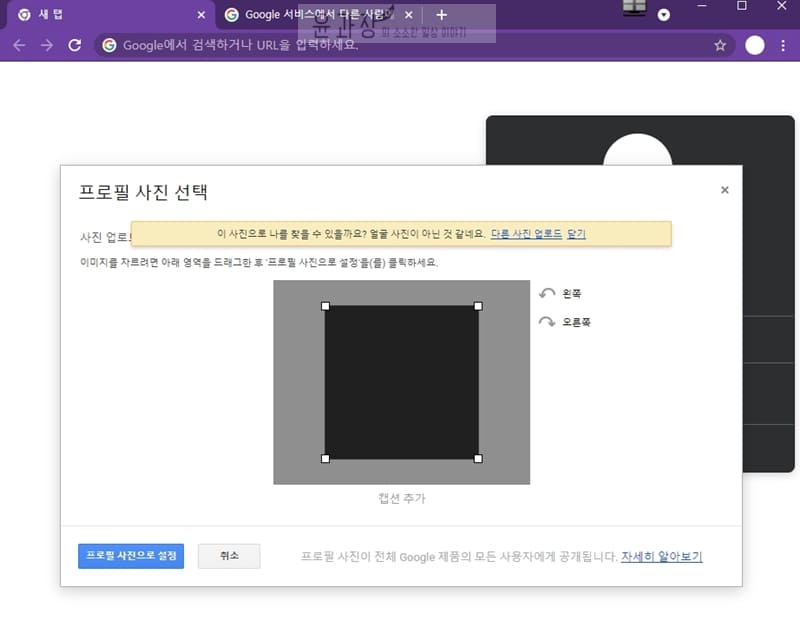Rotate the image left (왼쪽)
Viewport: 800px width, 639px height.
(x=560, y=293)
